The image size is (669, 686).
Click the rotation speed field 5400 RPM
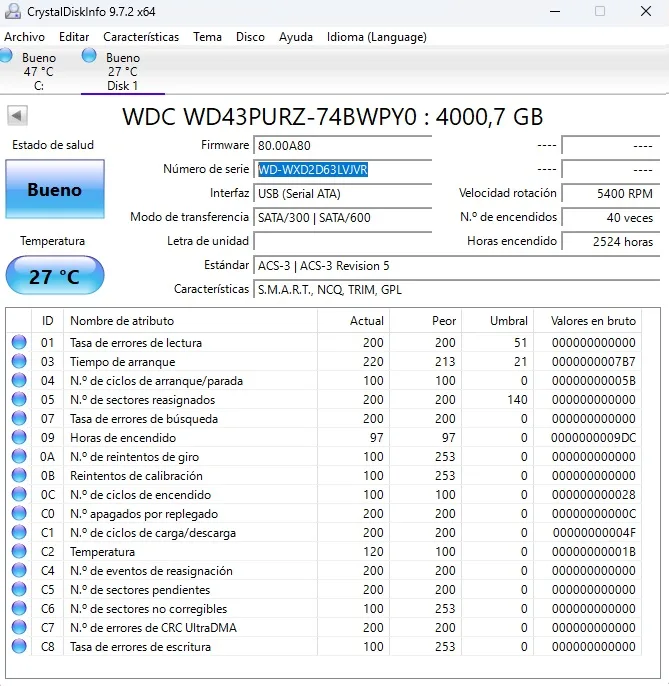[x=611, y=193]
